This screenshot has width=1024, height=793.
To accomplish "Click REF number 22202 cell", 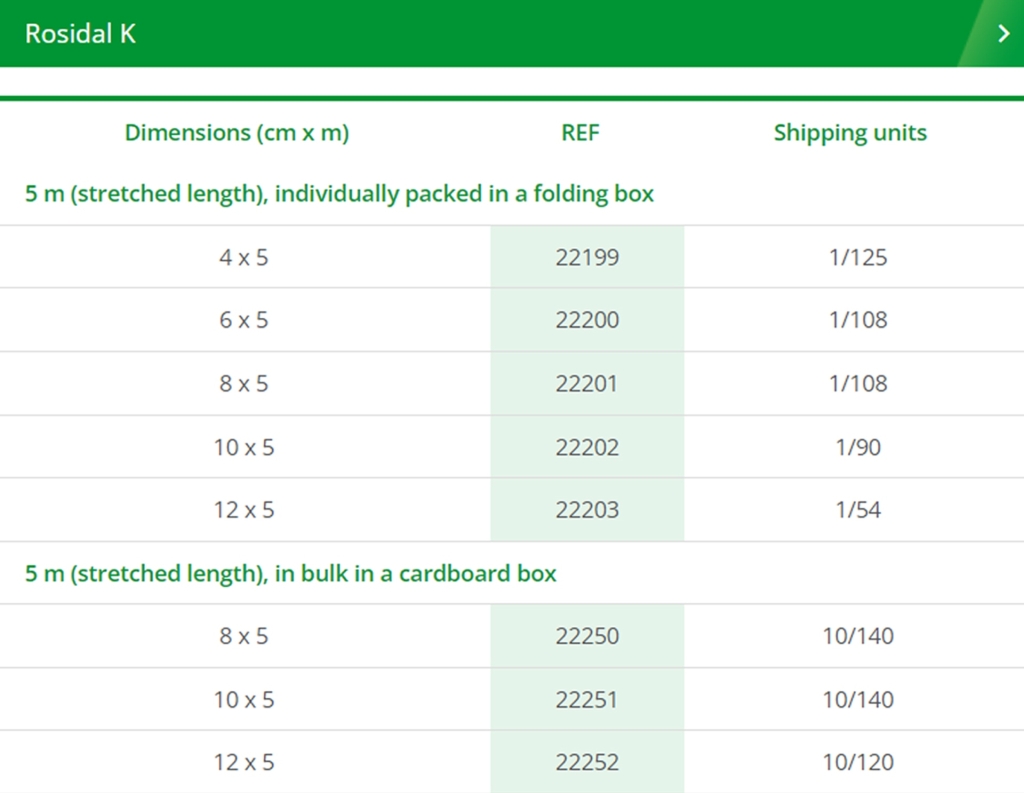I will tap(587, 447).
